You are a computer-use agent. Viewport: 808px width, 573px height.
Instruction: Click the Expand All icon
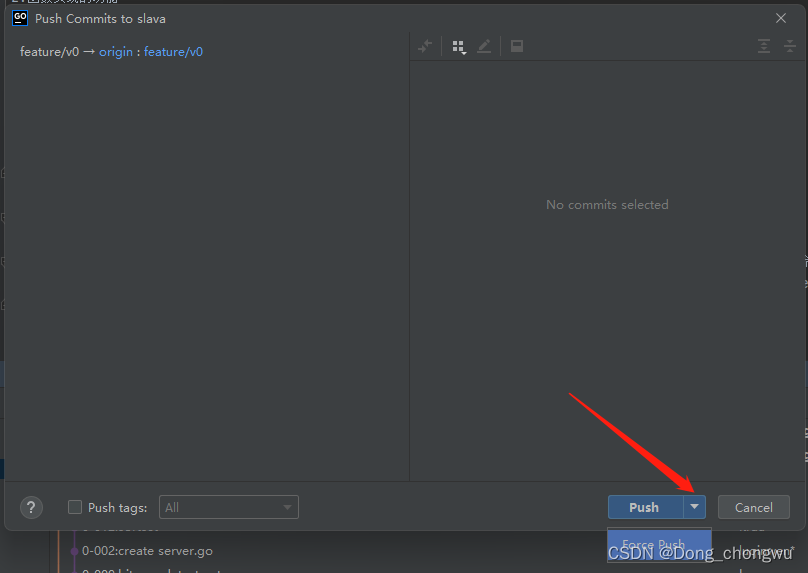[764, 46]
